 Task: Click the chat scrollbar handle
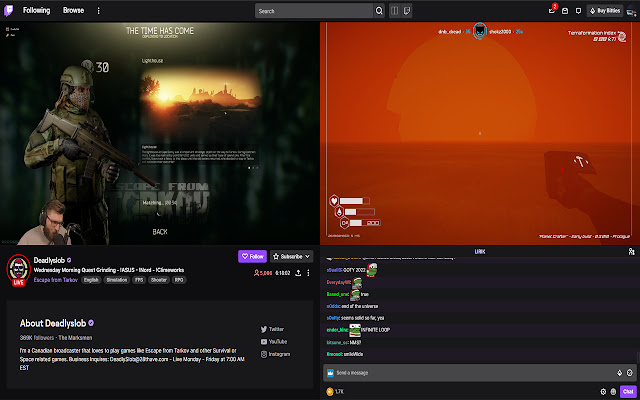(638, 358)
